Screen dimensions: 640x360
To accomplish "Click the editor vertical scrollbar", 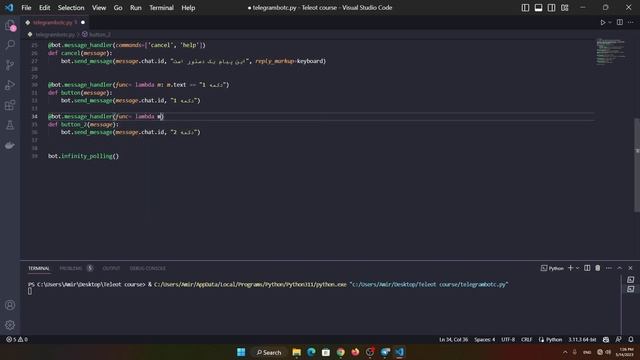I will 637,165.
